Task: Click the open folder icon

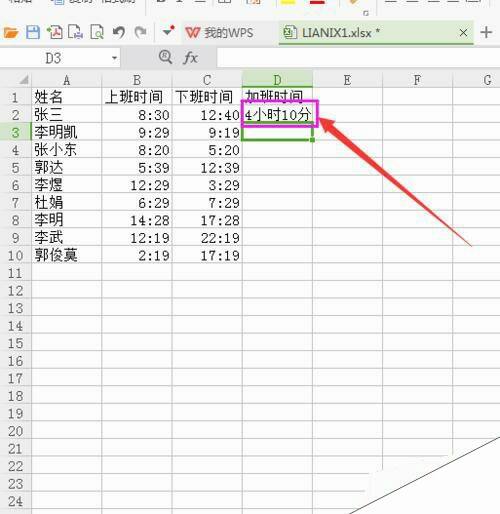Action: 11,33
